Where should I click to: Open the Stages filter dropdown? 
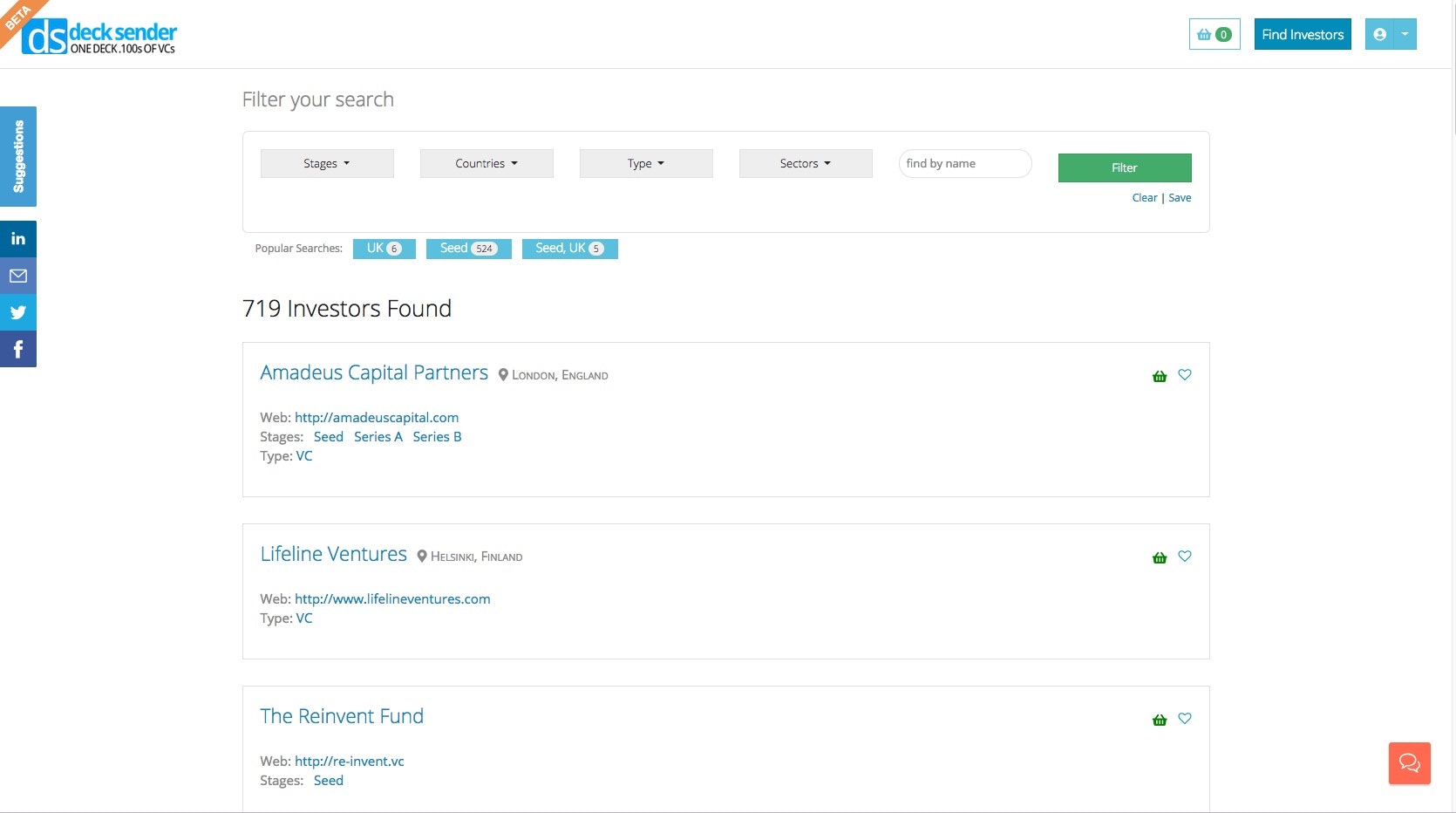327,163
